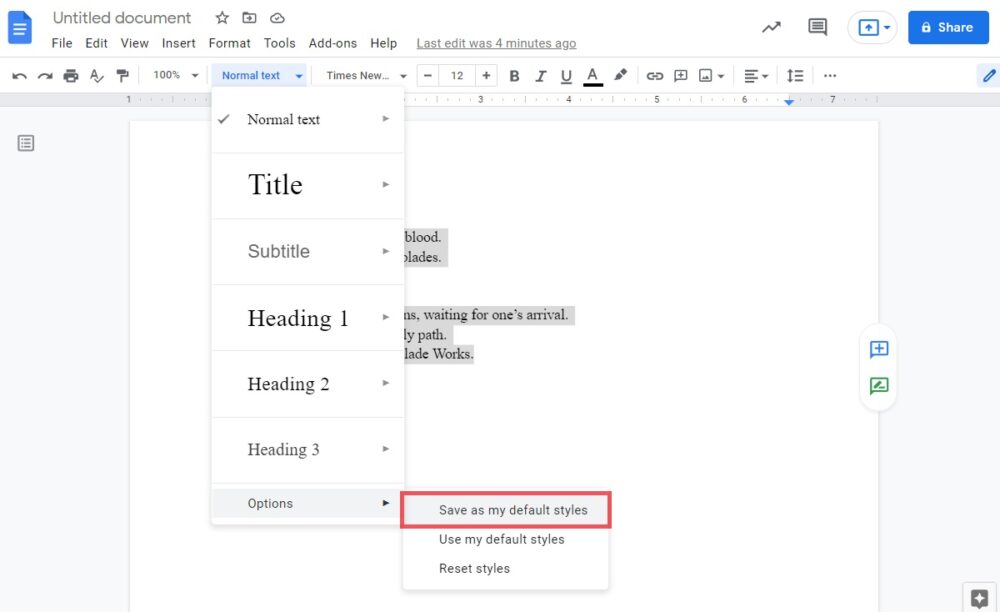Open the text color picker
Viewport: 1000px width, 612px height.
tap(593, 76)
